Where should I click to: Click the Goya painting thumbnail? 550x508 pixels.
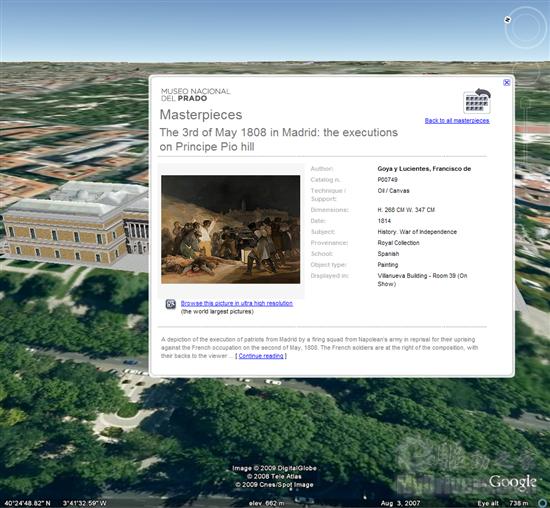tap(230, 229)
